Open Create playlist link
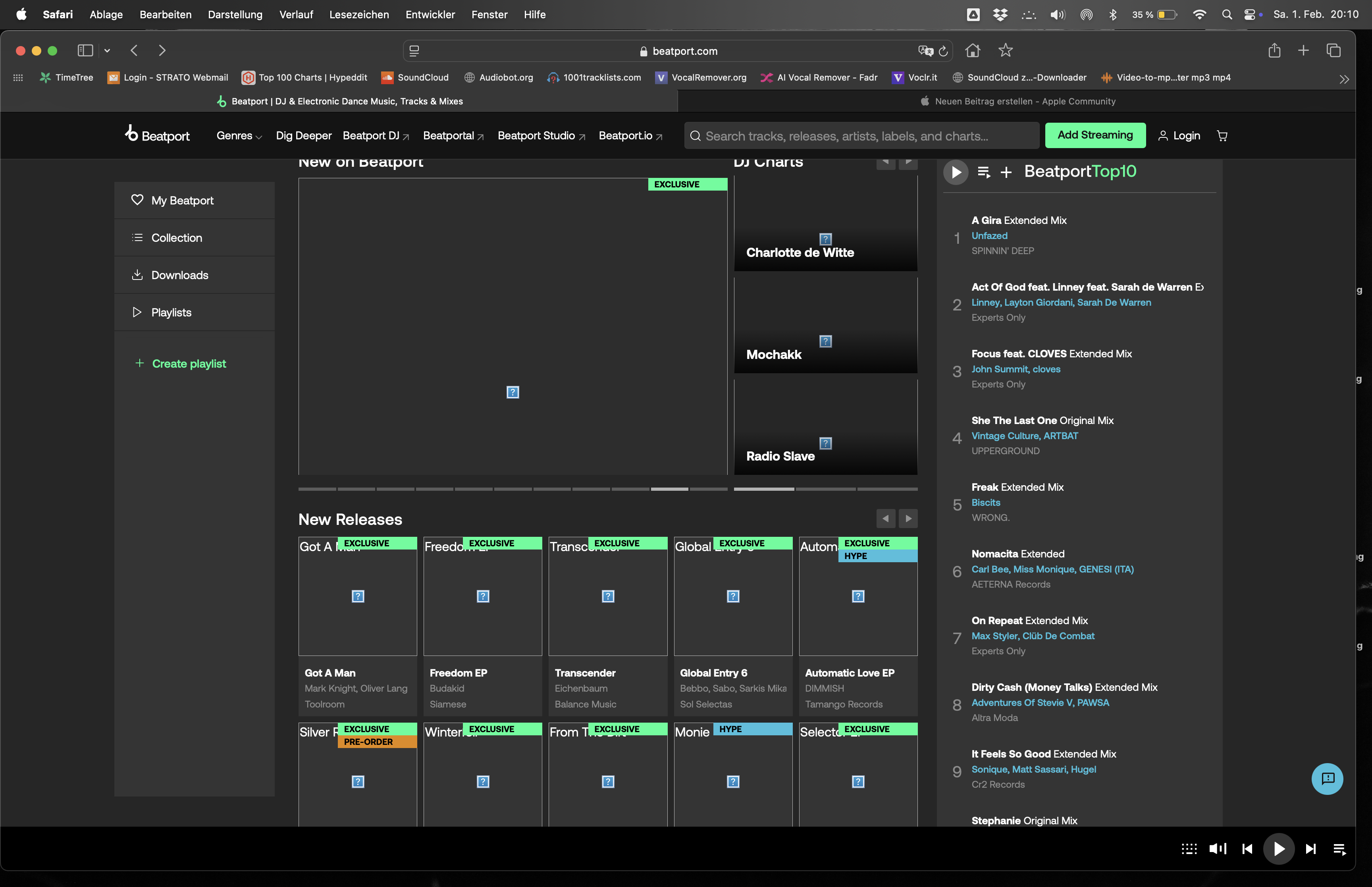Screen dimensions: 1372x887 (x=189, y=363)
